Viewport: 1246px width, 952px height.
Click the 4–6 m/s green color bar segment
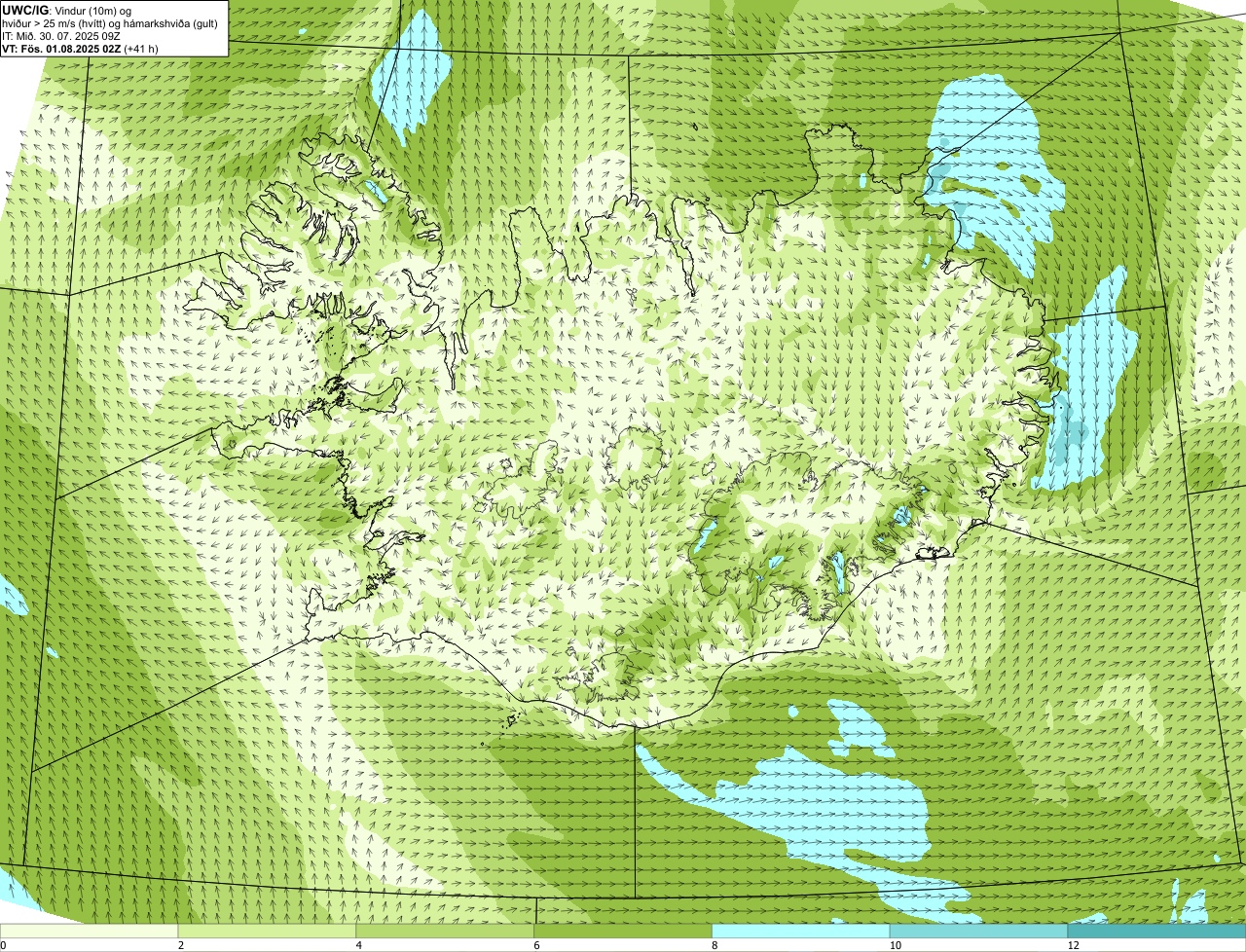click(x=446, y=931)
